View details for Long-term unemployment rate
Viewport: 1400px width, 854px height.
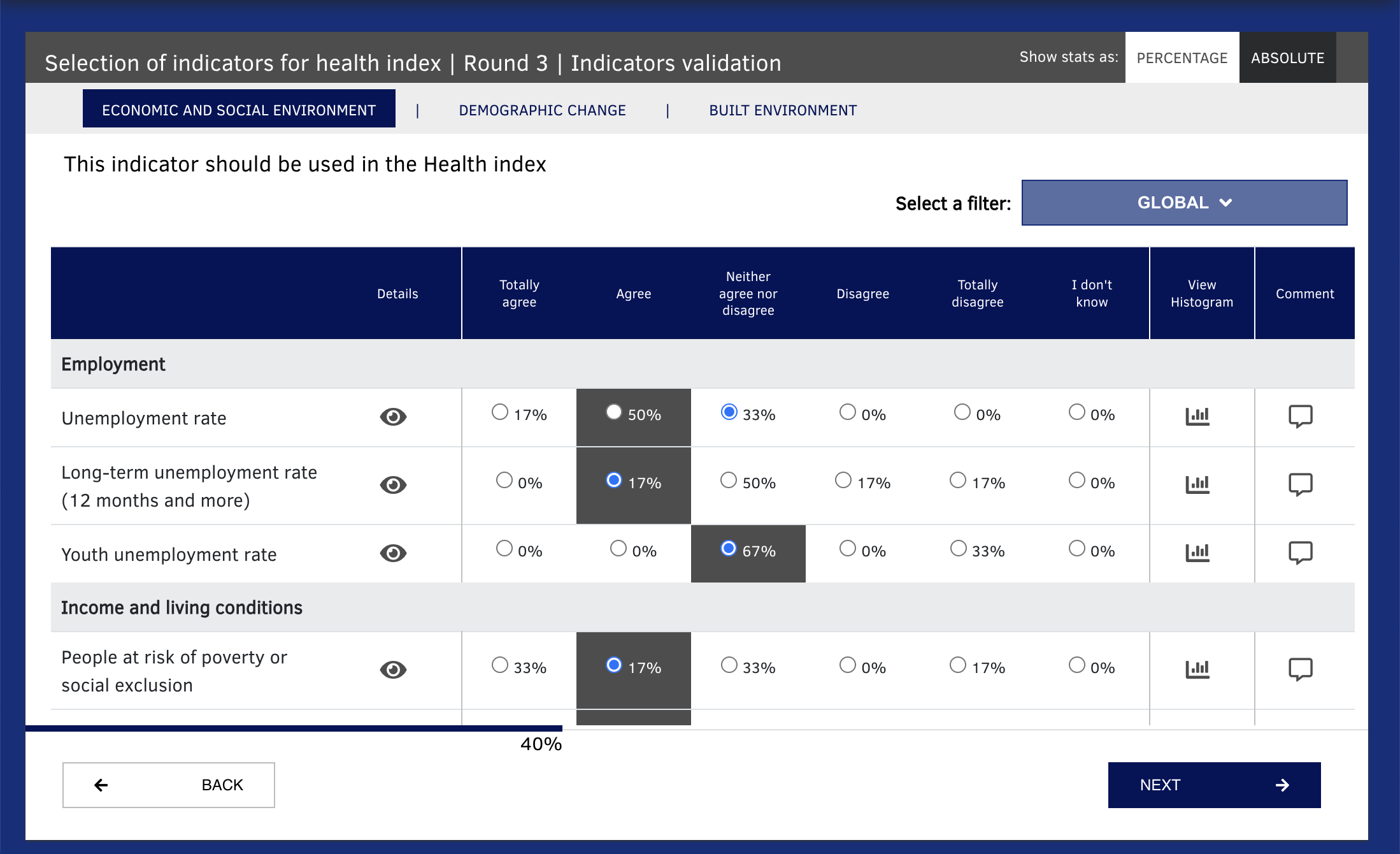pyautogui.click(x=393, y=485)
